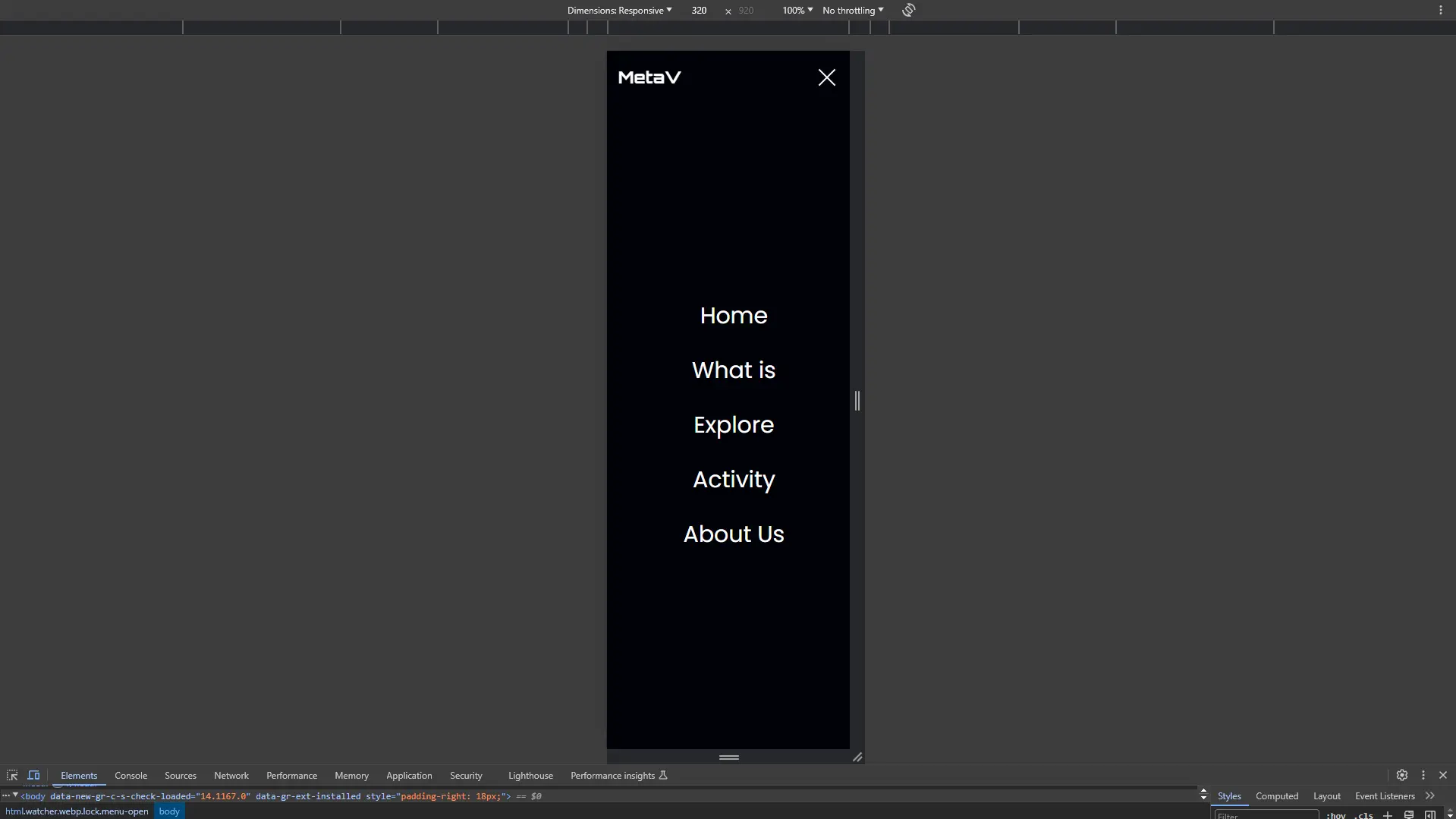Switch to the Console tab
The height and width of the screenshot is (819, 1456).
coord(131,776)
